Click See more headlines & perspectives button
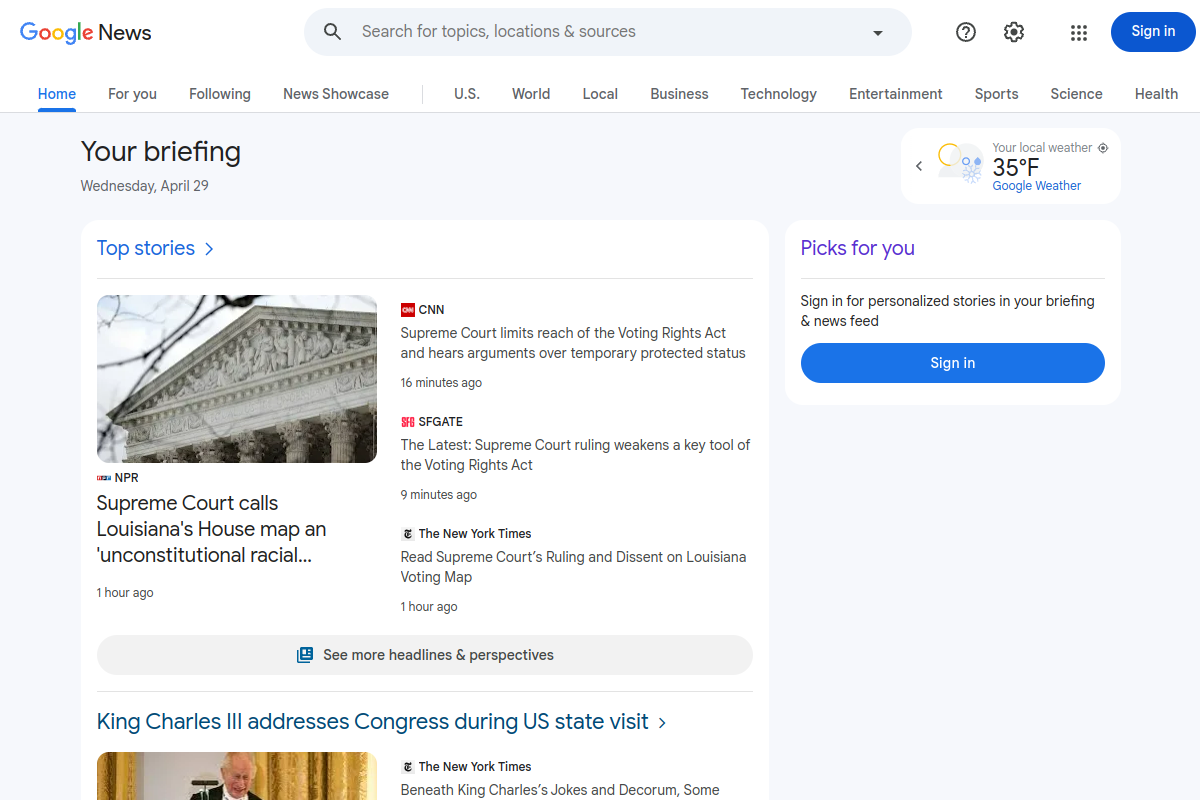The height and width of the screenshot is (800, 1200). click(425, 655)
